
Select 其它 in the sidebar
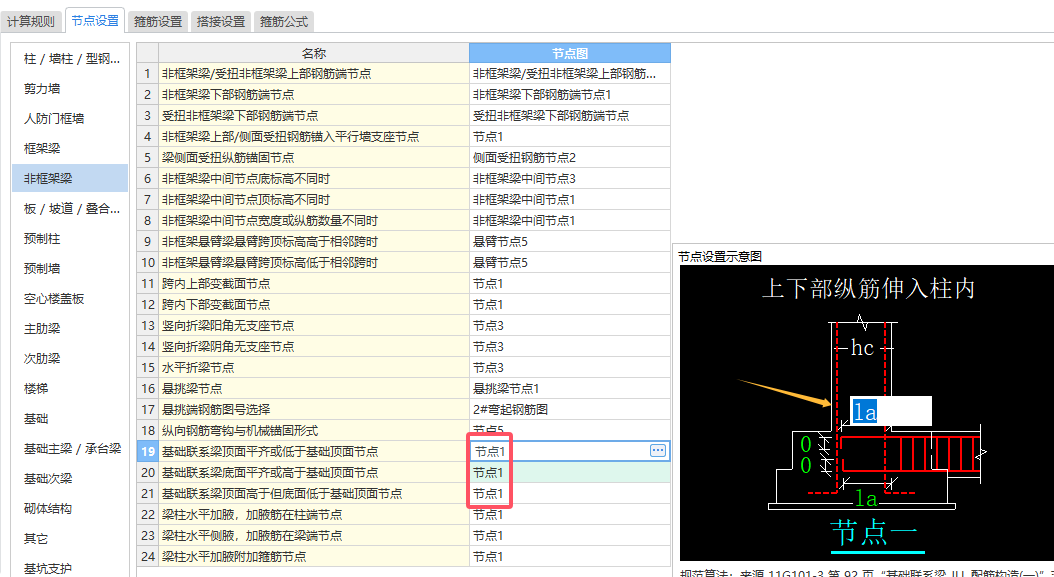71,539
